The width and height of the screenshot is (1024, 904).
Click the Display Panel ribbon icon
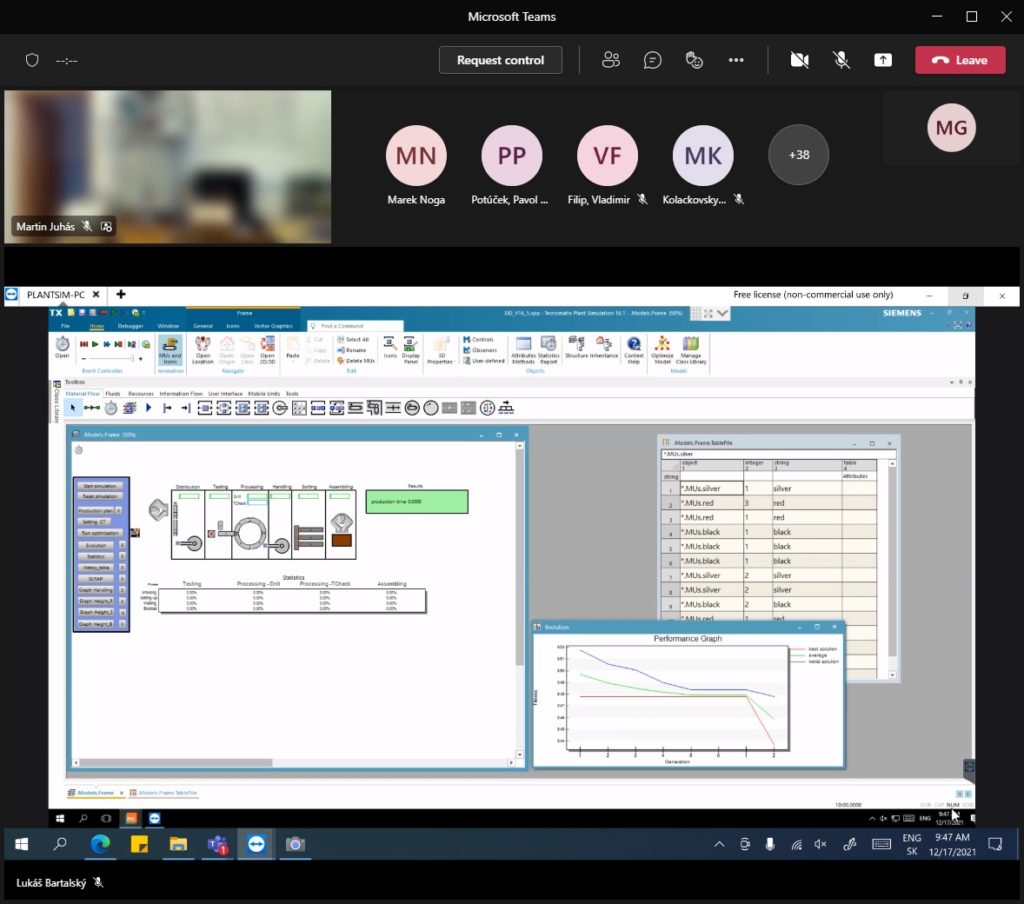(x=411, y=349)
